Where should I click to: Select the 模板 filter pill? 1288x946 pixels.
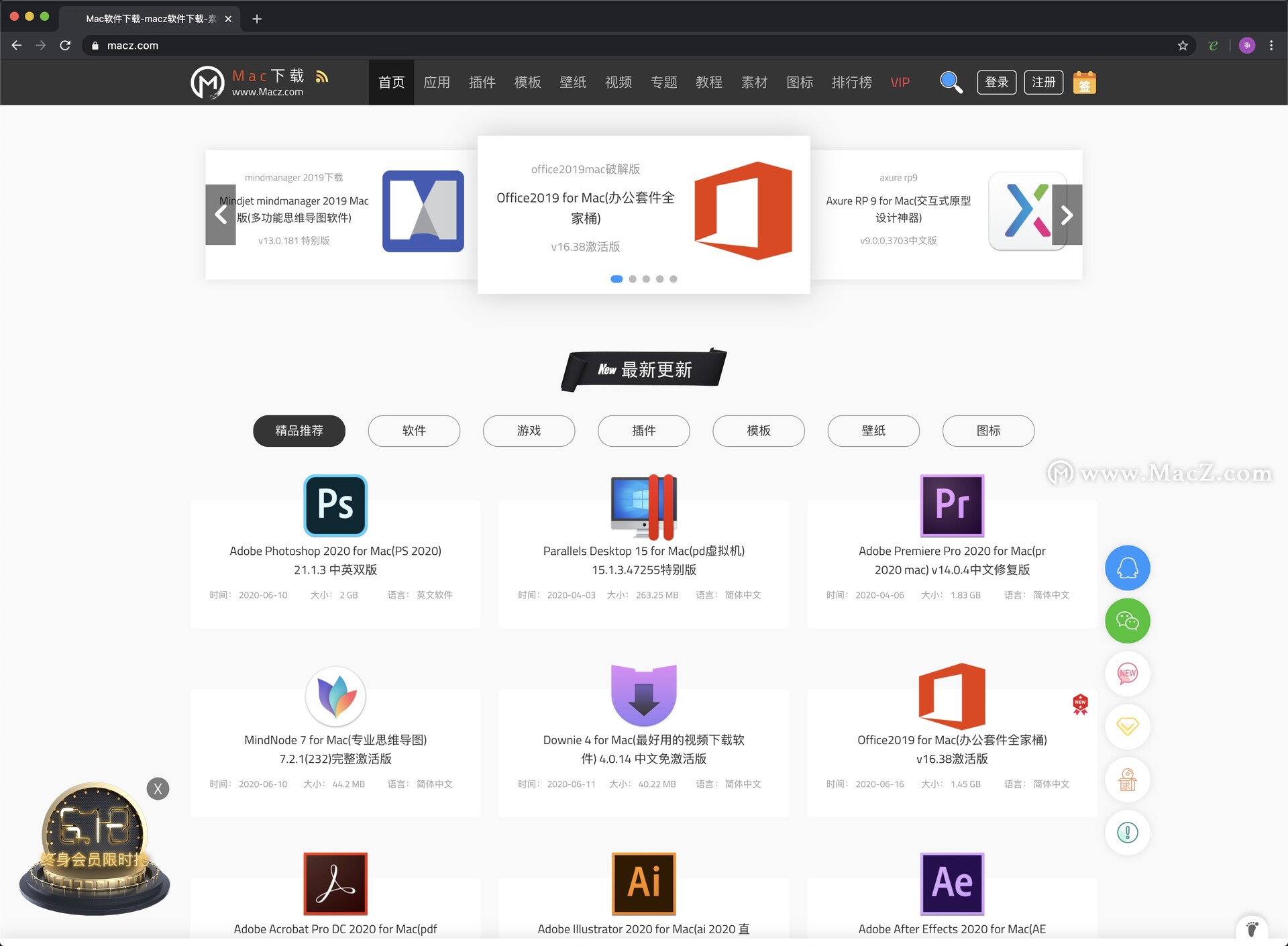click(759, 431)
